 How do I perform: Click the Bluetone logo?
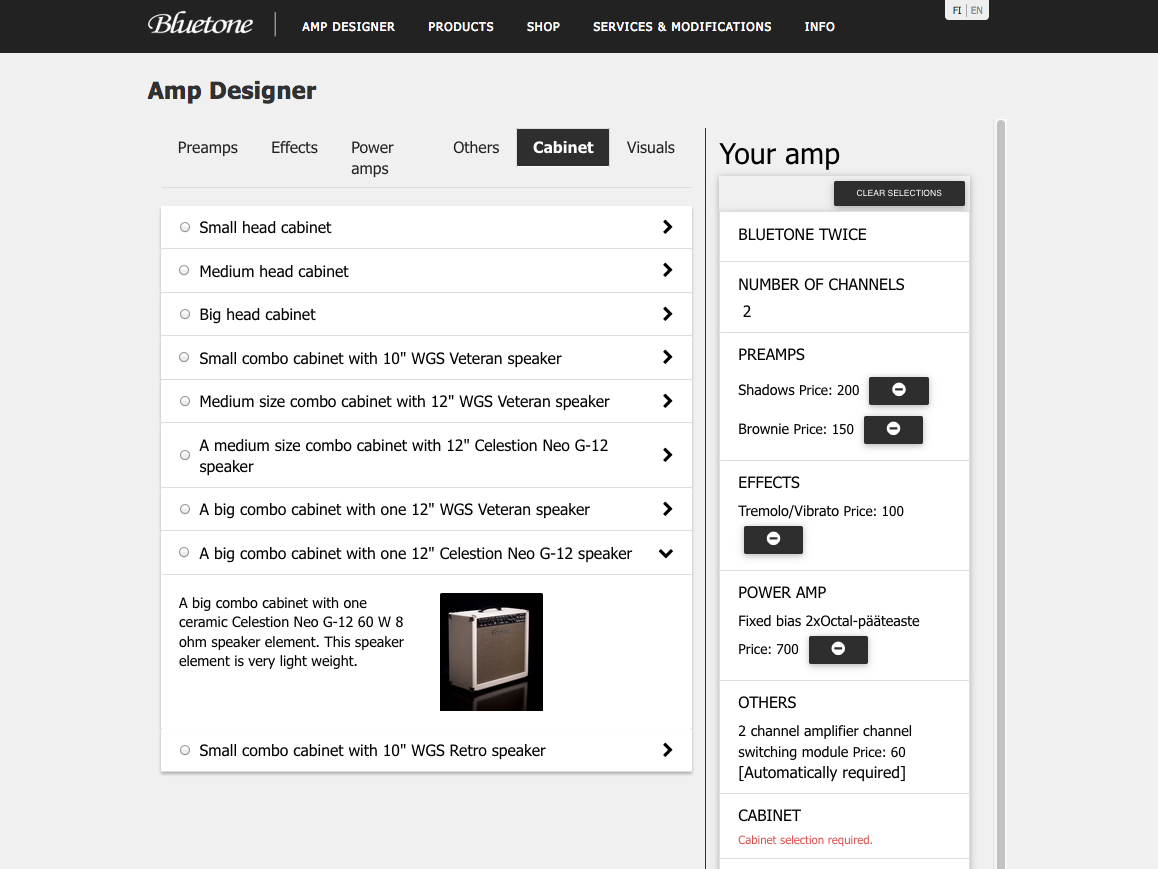click(201, 25)
